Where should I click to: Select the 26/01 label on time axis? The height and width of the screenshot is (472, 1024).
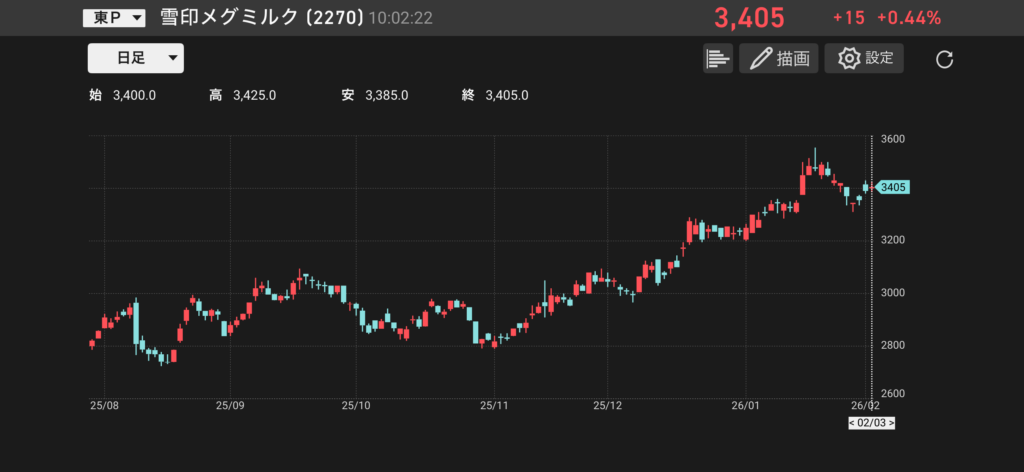pos(746,406)
